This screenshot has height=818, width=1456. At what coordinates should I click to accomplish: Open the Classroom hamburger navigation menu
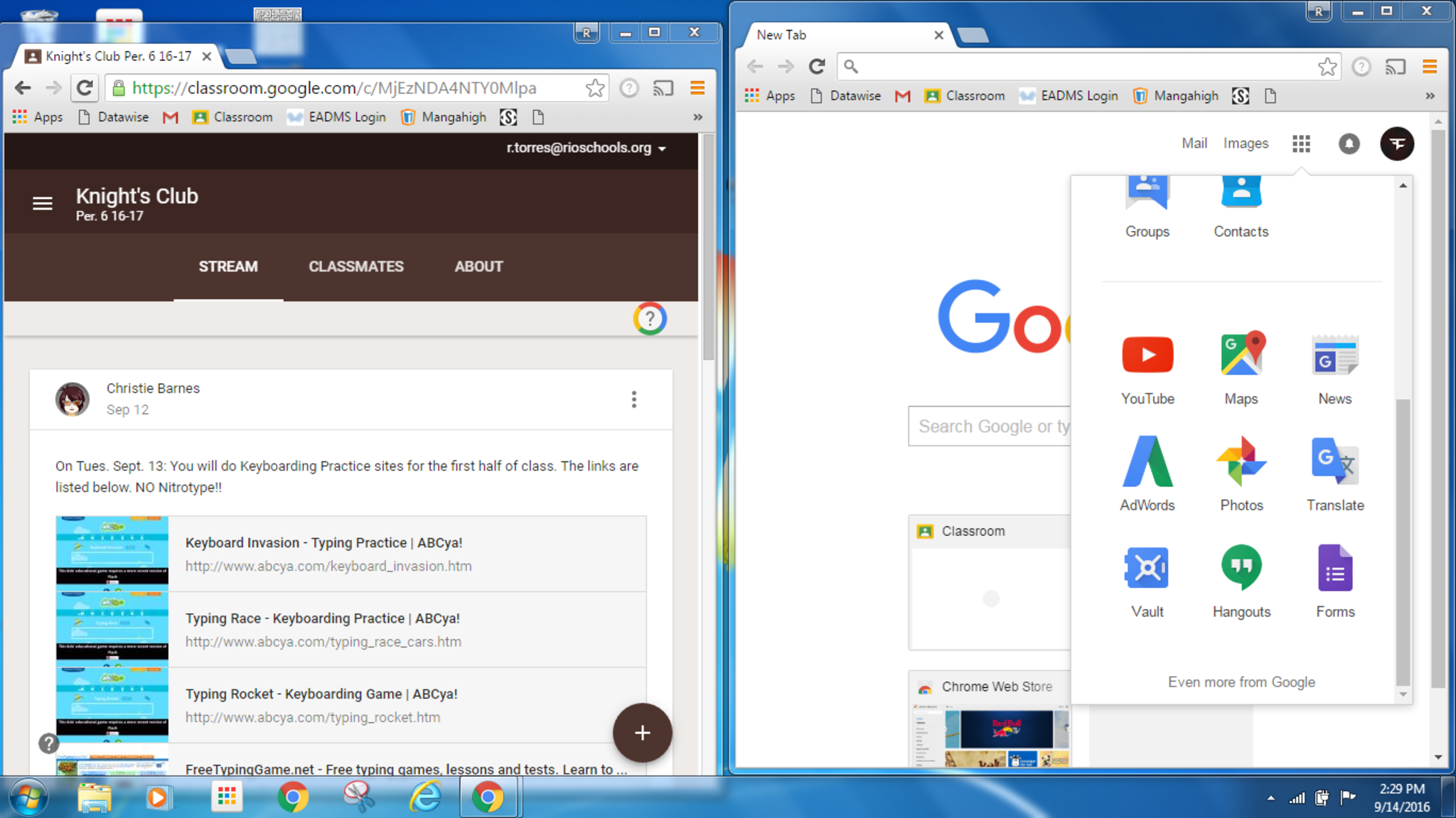click(x=43, y=204)
